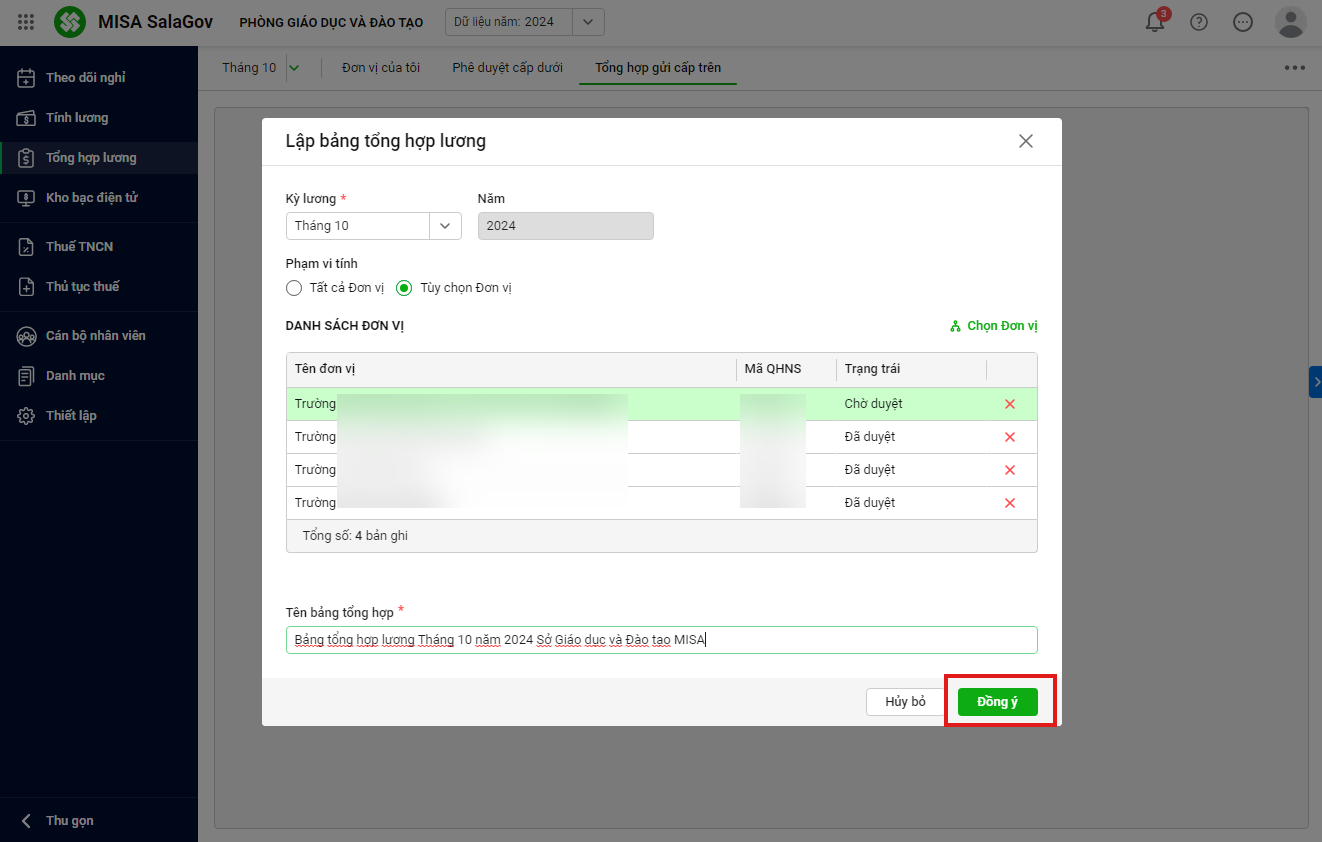
Task: Expand the Tháng 10 month selector in toolbar
Action: click(x=294, y=68)
